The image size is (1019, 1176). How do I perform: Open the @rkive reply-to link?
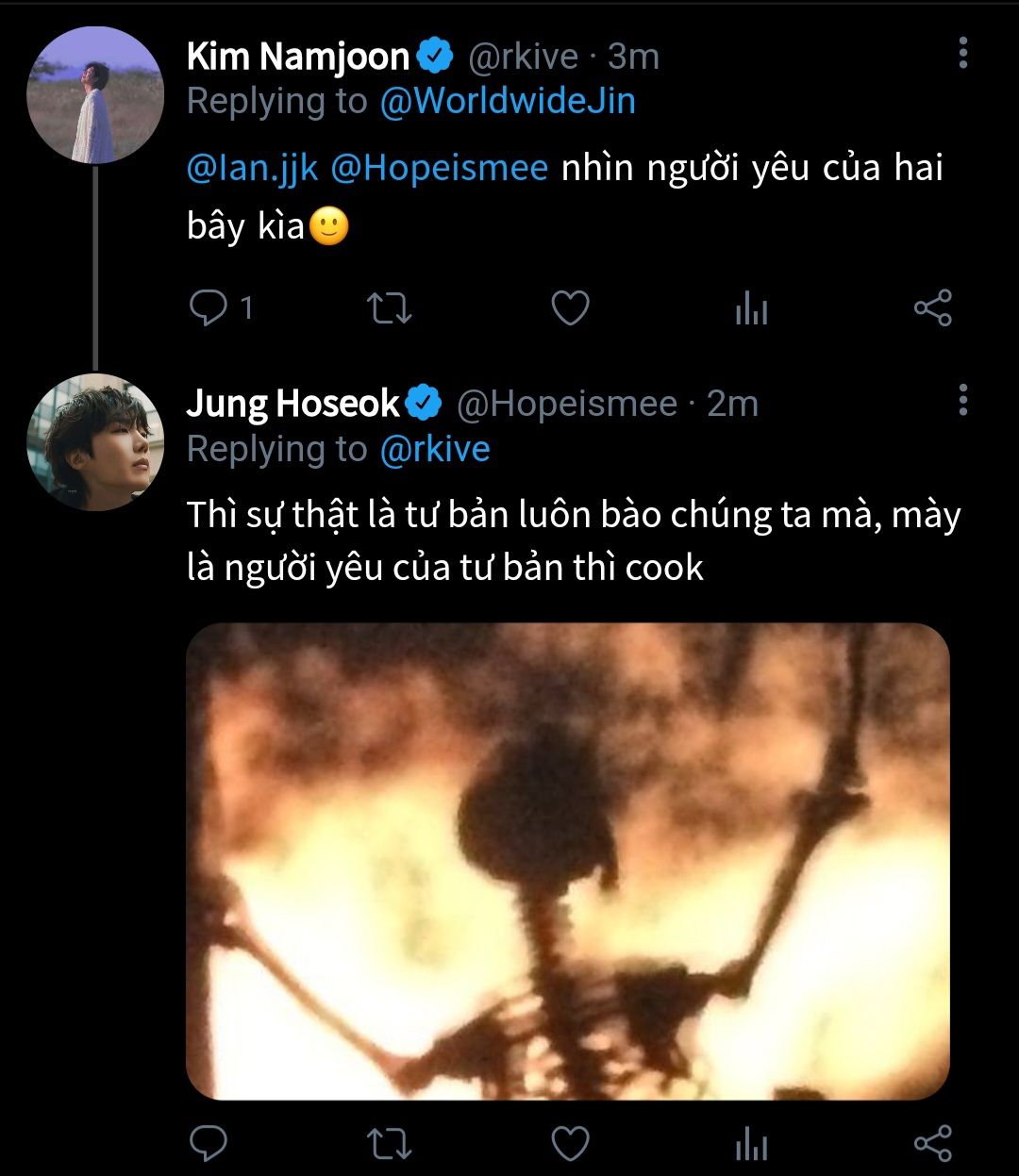tap(435, 449)
